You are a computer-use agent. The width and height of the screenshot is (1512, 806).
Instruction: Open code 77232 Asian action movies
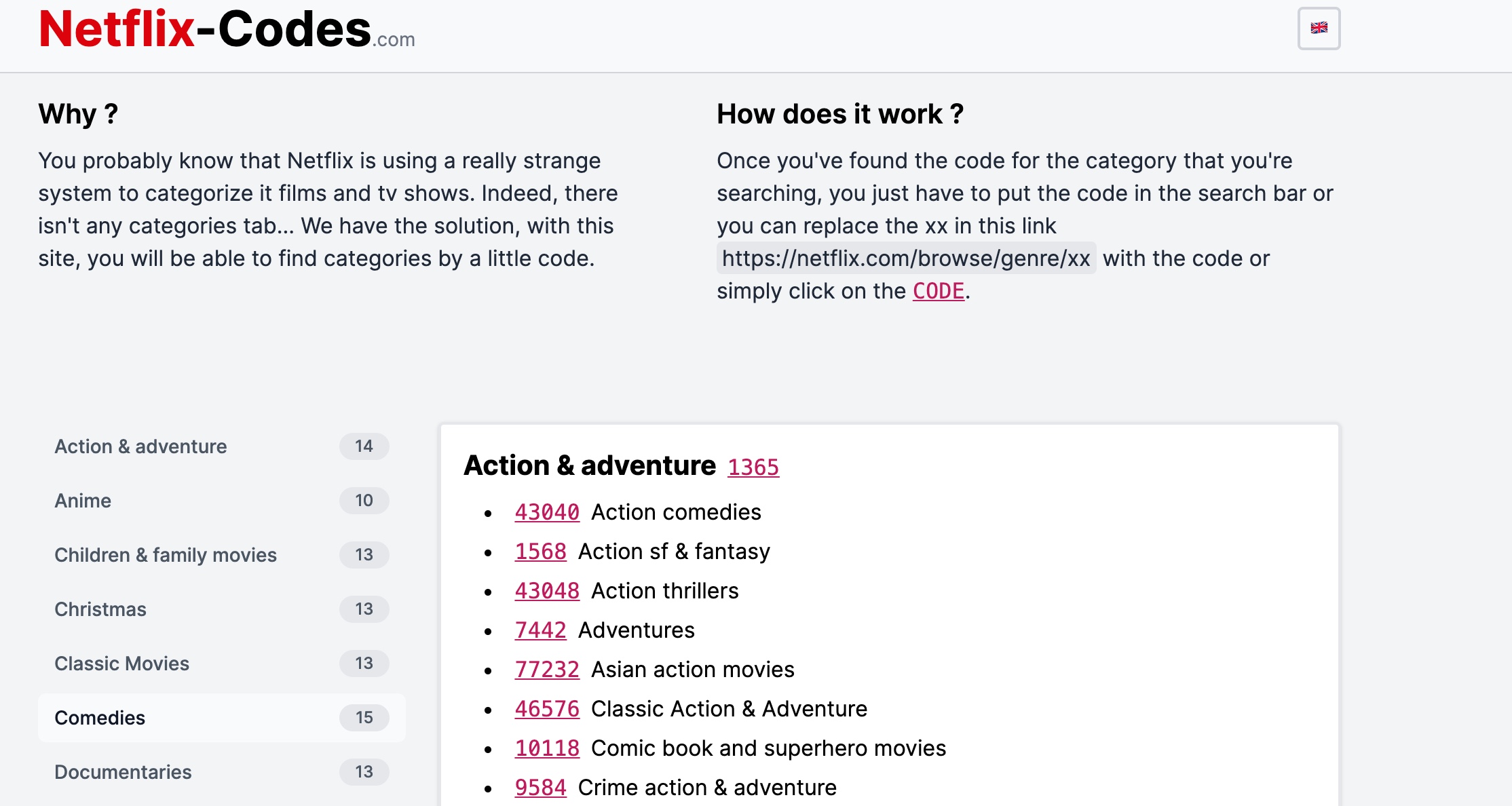[x=546, y=670]
